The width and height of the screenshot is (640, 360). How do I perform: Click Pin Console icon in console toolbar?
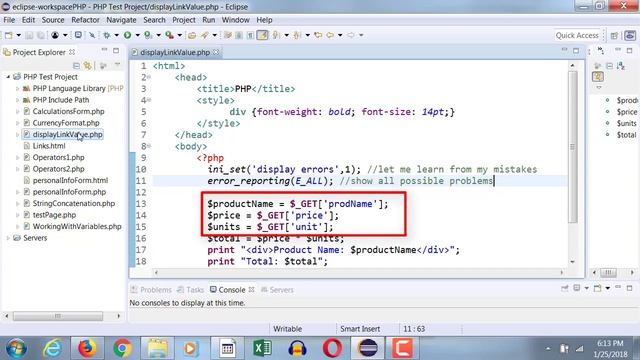coord(564,288)
